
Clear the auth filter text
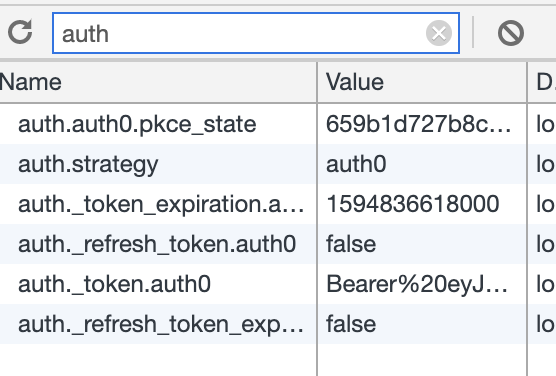click(x=439, y=33)
